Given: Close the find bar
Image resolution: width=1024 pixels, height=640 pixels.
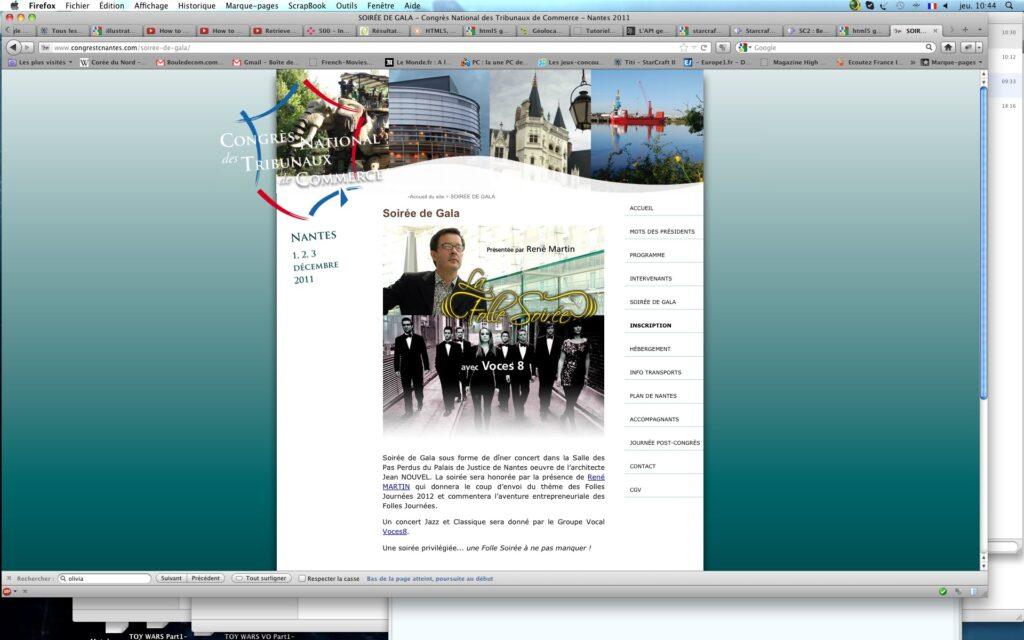Looking at the screenshot, I should [8, 579].
